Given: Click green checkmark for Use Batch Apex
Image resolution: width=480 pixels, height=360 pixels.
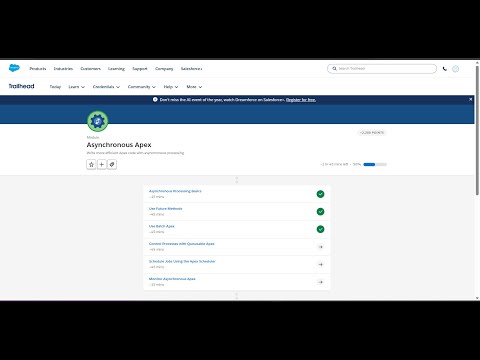Looking at the screenshot, I should (320, 229).
